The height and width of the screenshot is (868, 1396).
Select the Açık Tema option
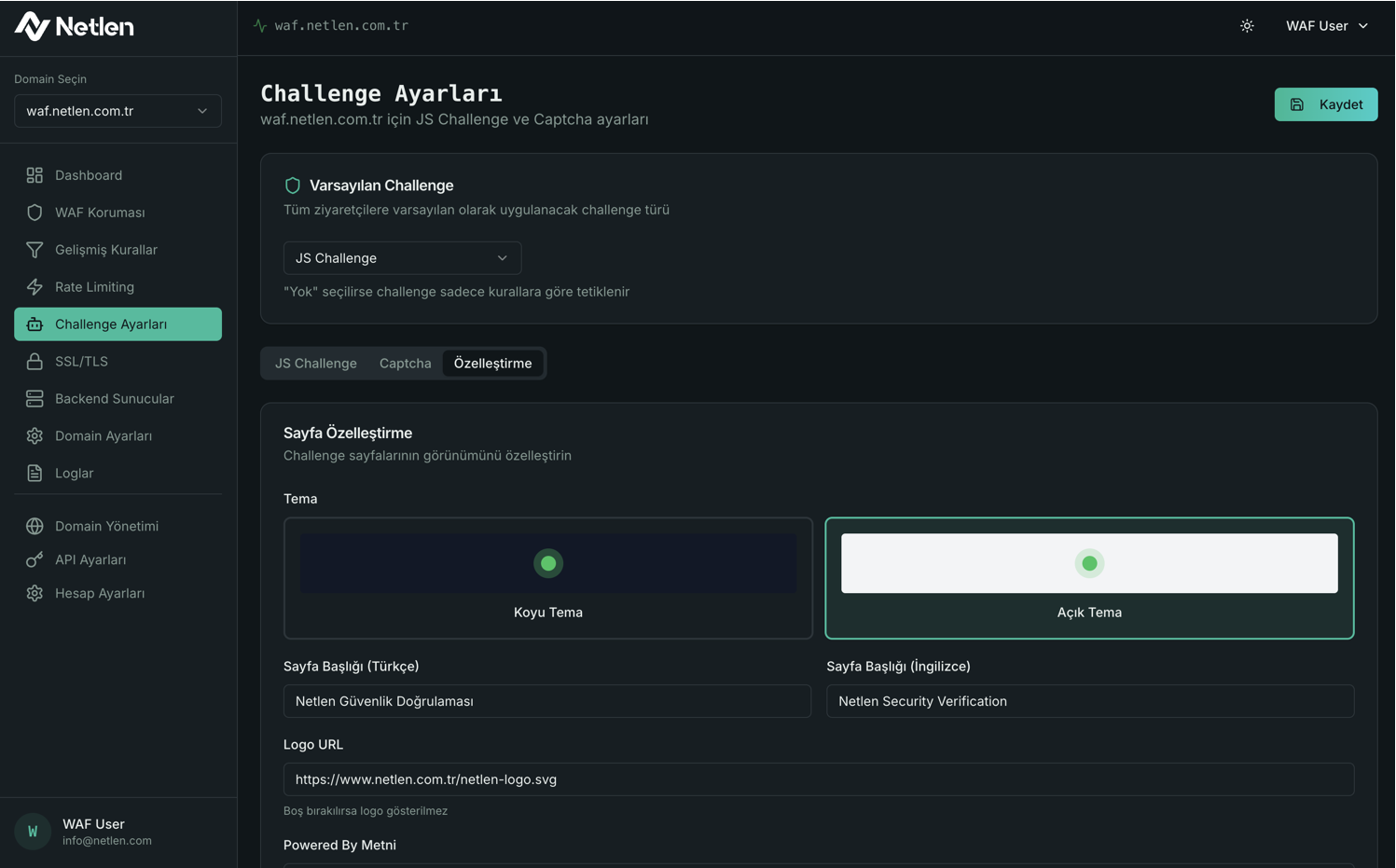[1089, 578]
